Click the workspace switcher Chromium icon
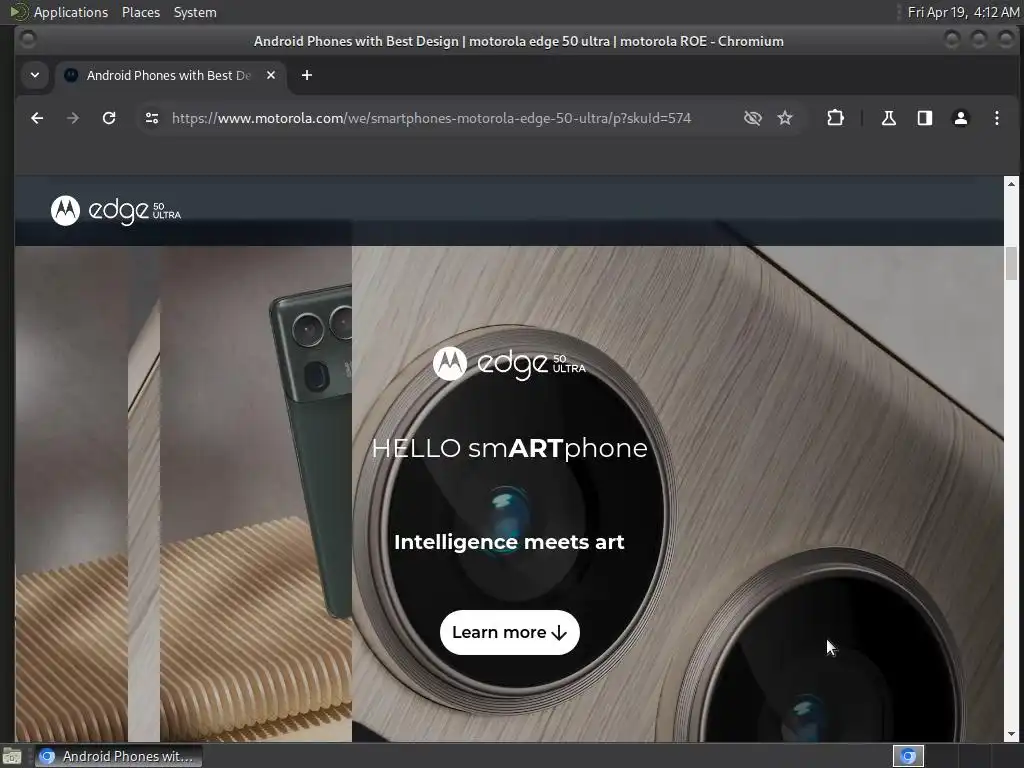Viewport: 1024px width, 768px height. pos(908,756)
